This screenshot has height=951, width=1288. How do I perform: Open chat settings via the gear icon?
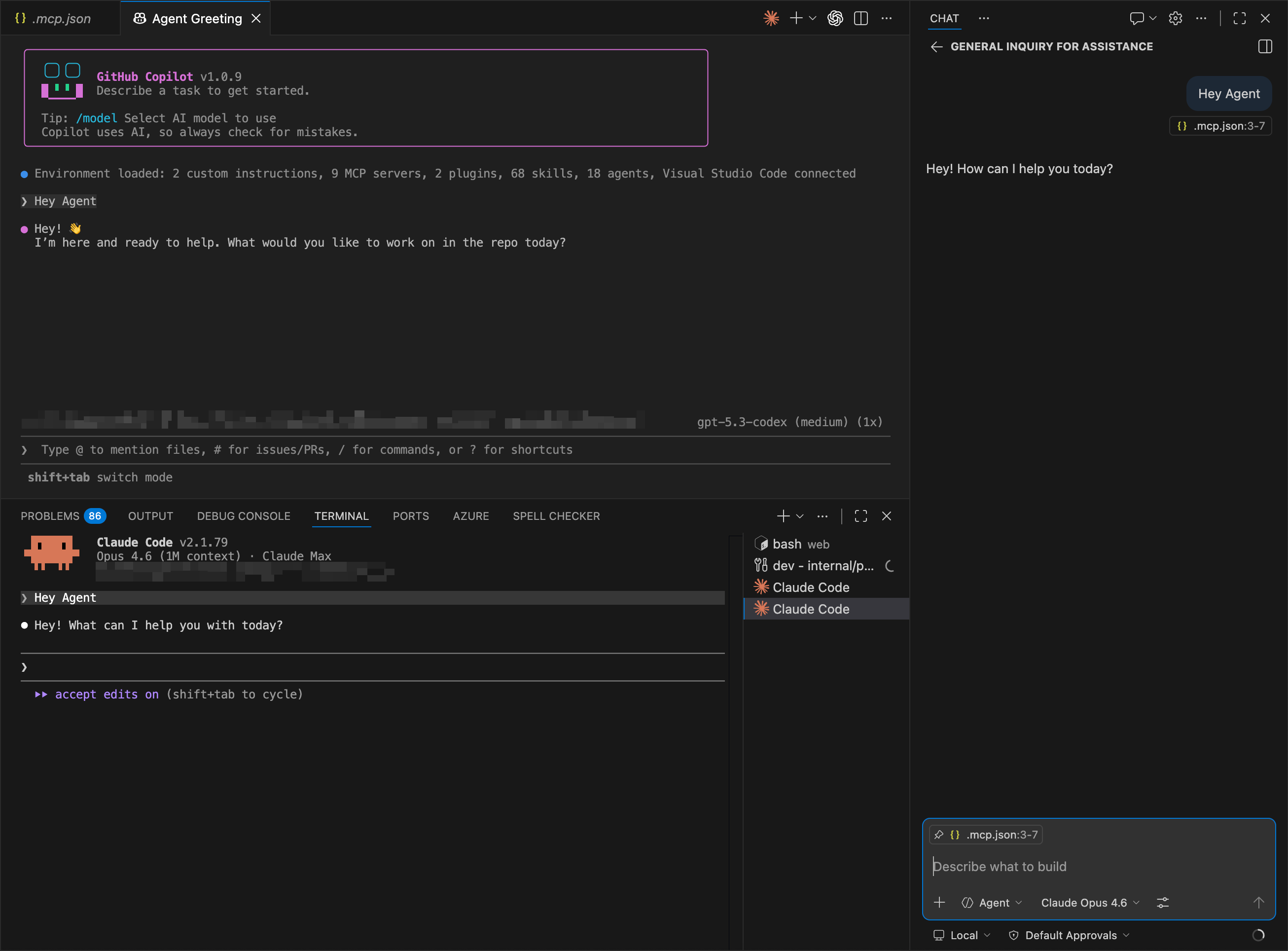coord(1175,18)
